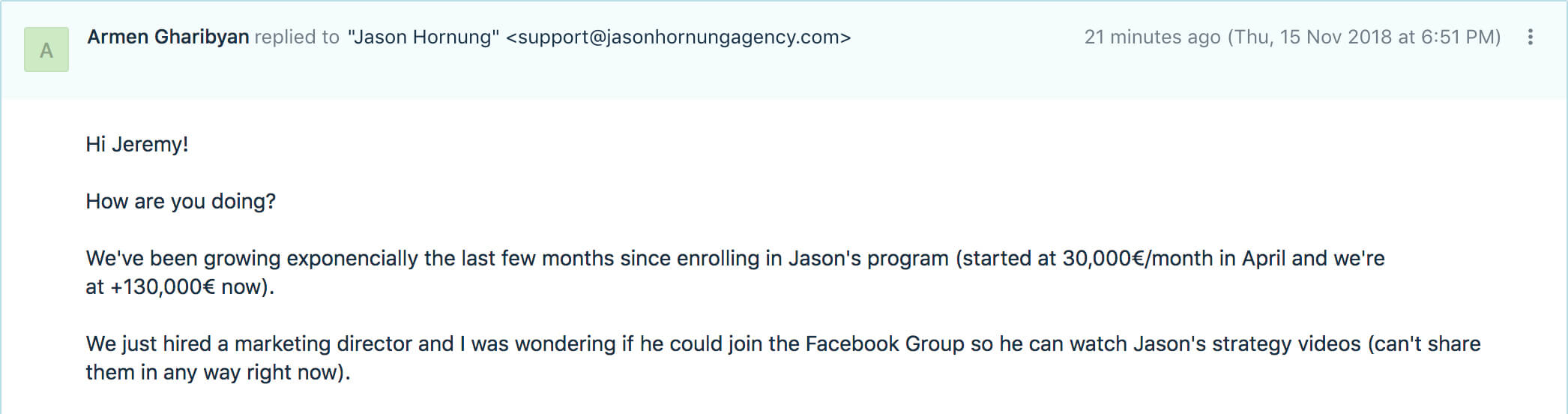Click the "Jason Hornung" recipient name
Viewport: 1568px width, 414px height.
click(423, 37)
